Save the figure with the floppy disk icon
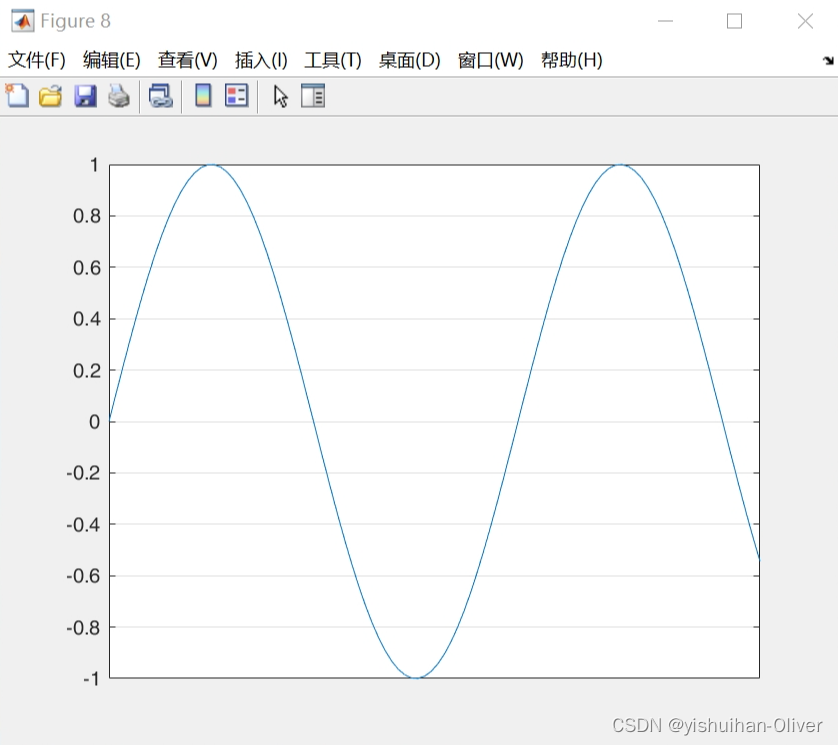838x745 pixels. coord(85,96)
